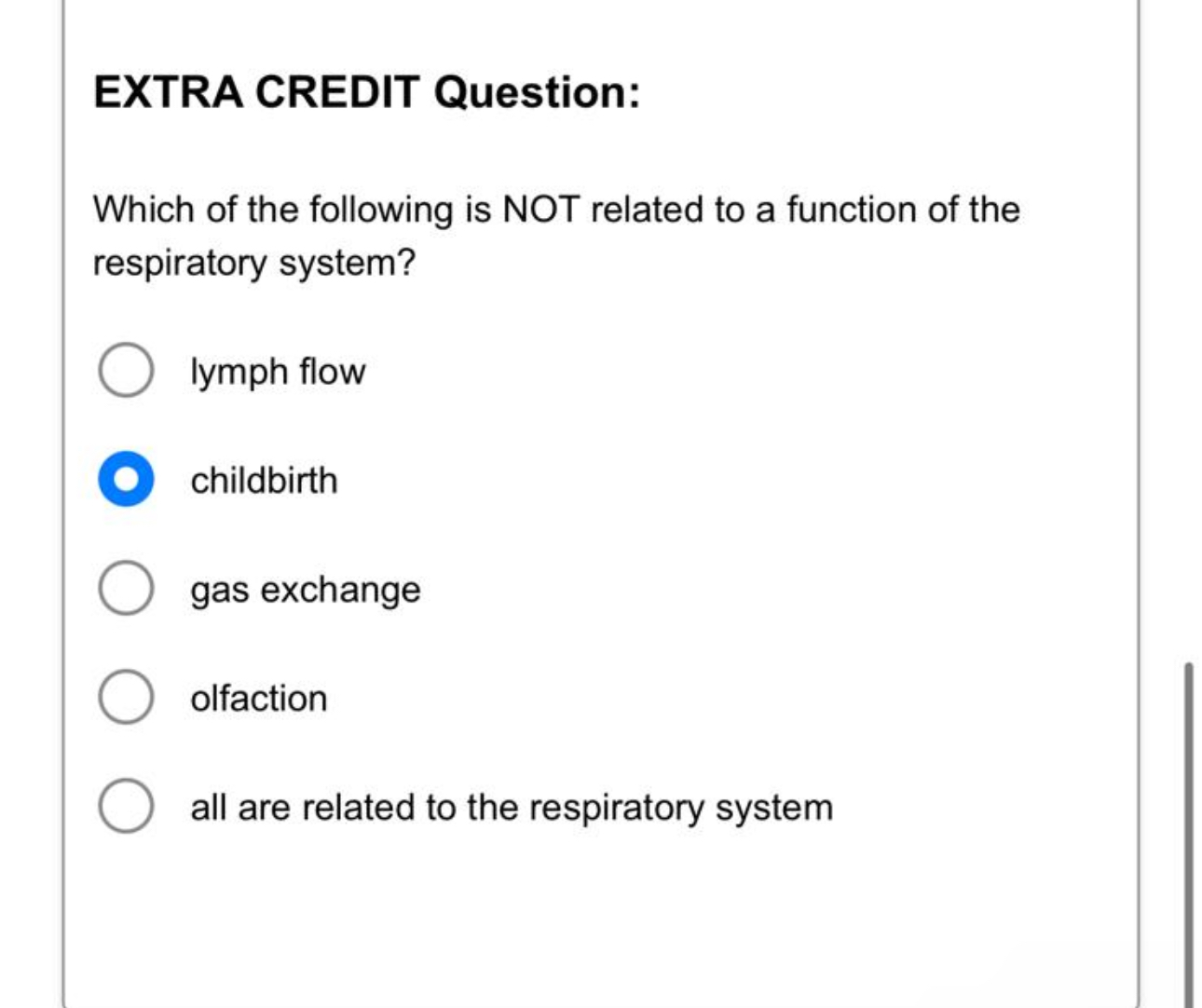The width and height of the screenshot is (1202, 1008).
Task: Click the 'all are related' answer text
Action: tap(511, 806)
